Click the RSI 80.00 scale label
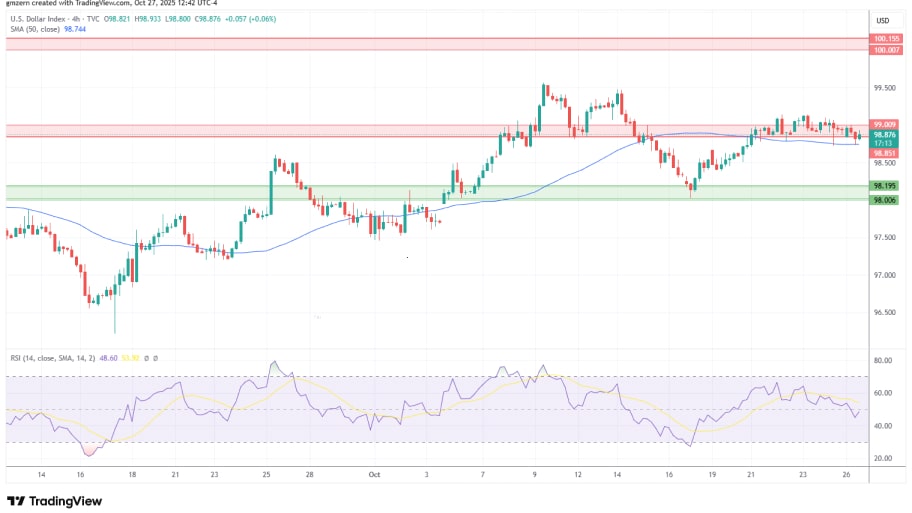Screen dimensions: 912x513 pos(883,360)
